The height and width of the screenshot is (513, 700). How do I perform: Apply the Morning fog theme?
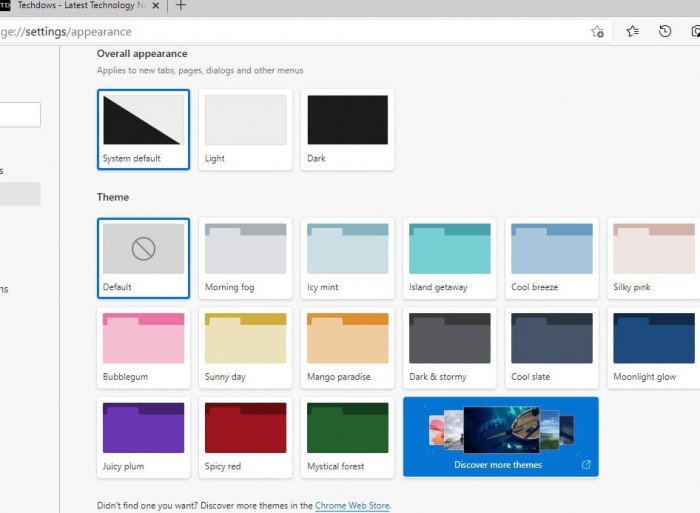[245, 257]
